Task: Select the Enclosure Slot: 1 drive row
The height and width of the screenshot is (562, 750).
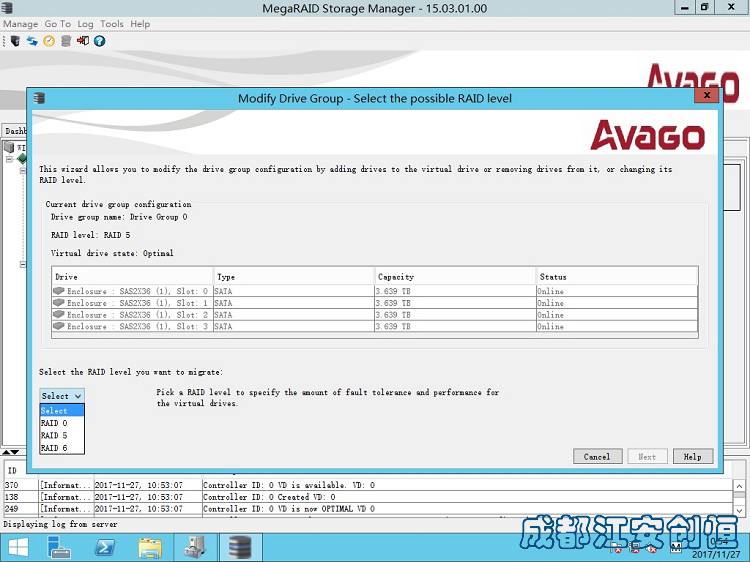Action: 375,303
